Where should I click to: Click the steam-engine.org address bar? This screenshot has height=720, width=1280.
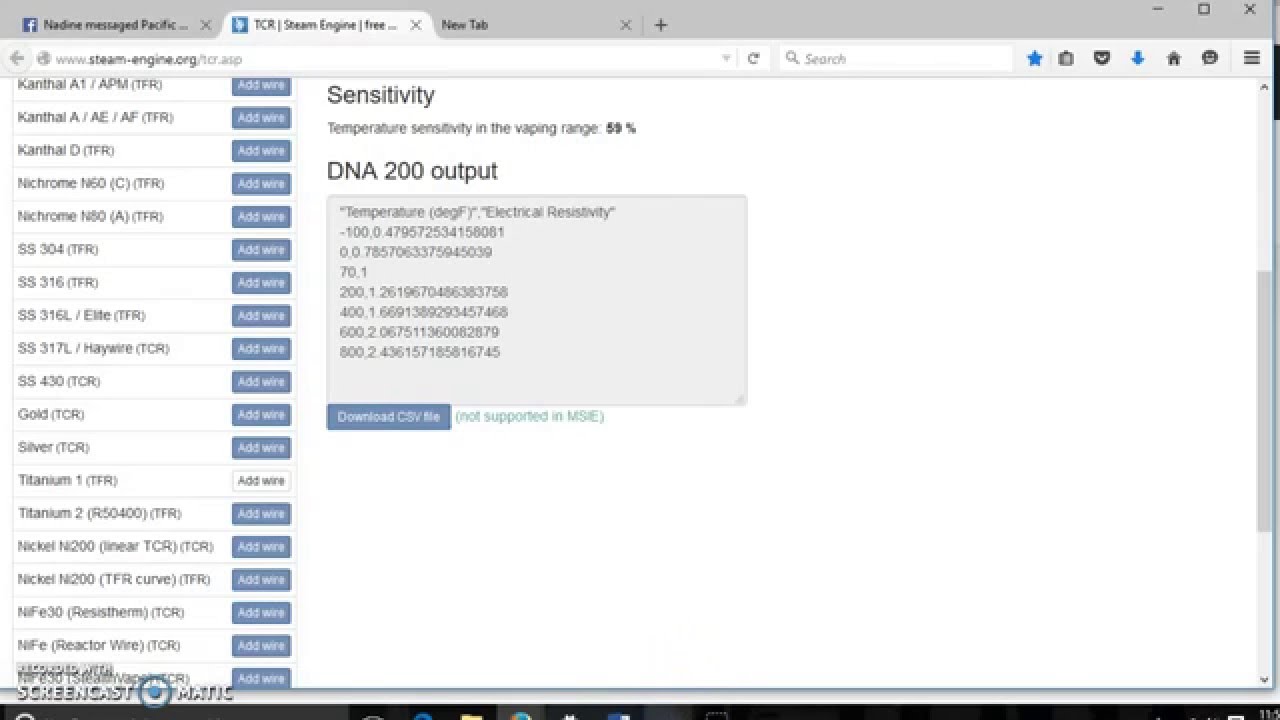click(385, 59)
